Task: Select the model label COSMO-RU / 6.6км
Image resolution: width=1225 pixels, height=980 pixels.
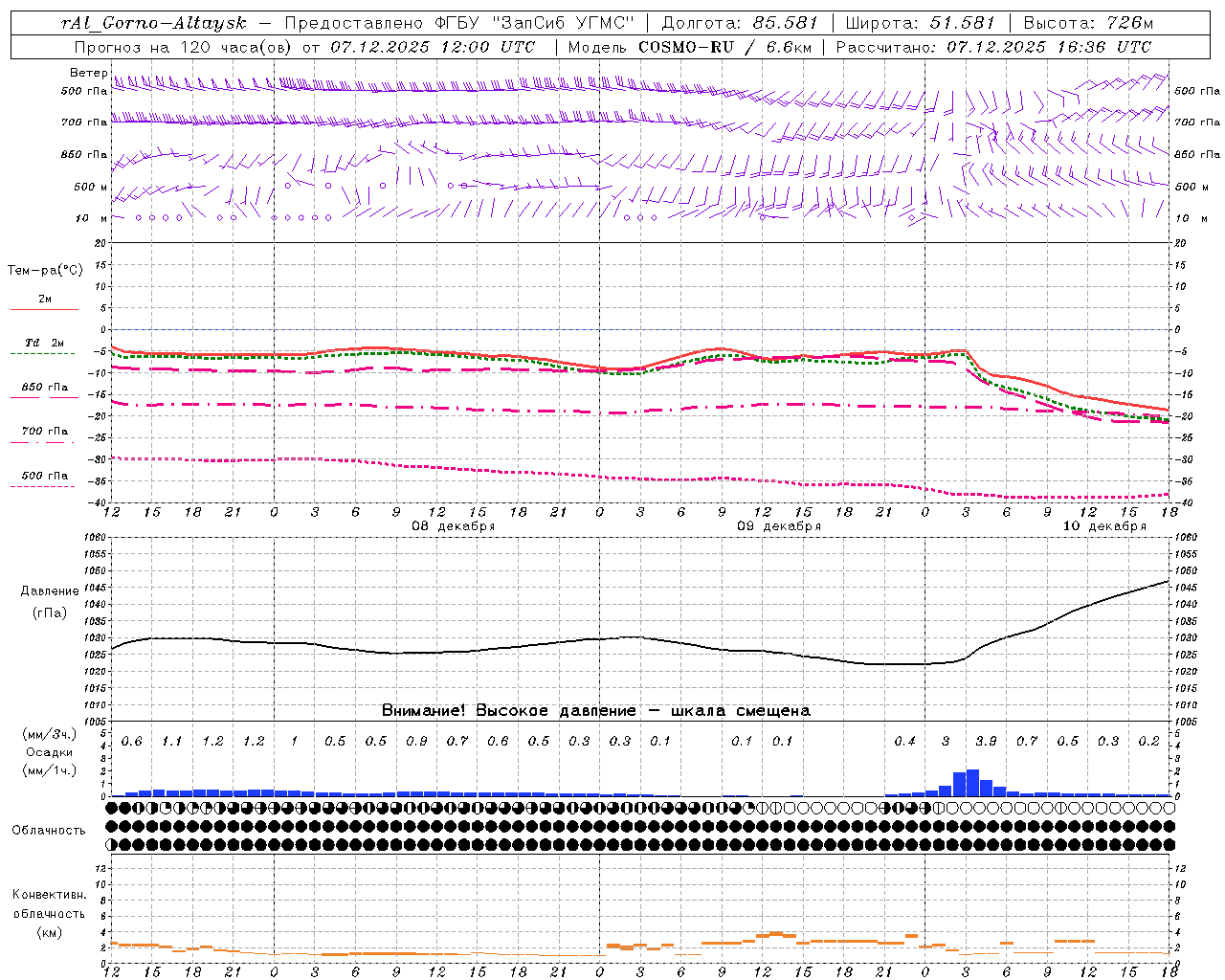Action: [725, 47]
